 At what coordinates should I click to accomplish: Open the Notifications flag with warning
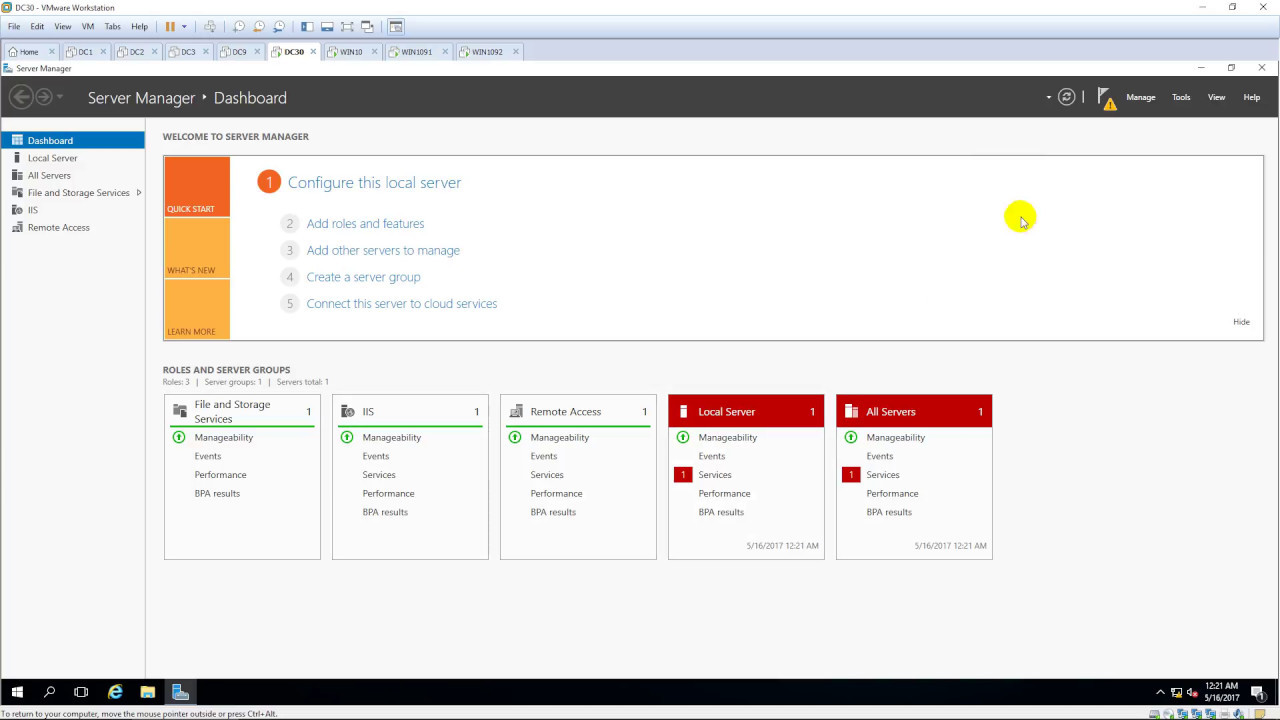1106,98
